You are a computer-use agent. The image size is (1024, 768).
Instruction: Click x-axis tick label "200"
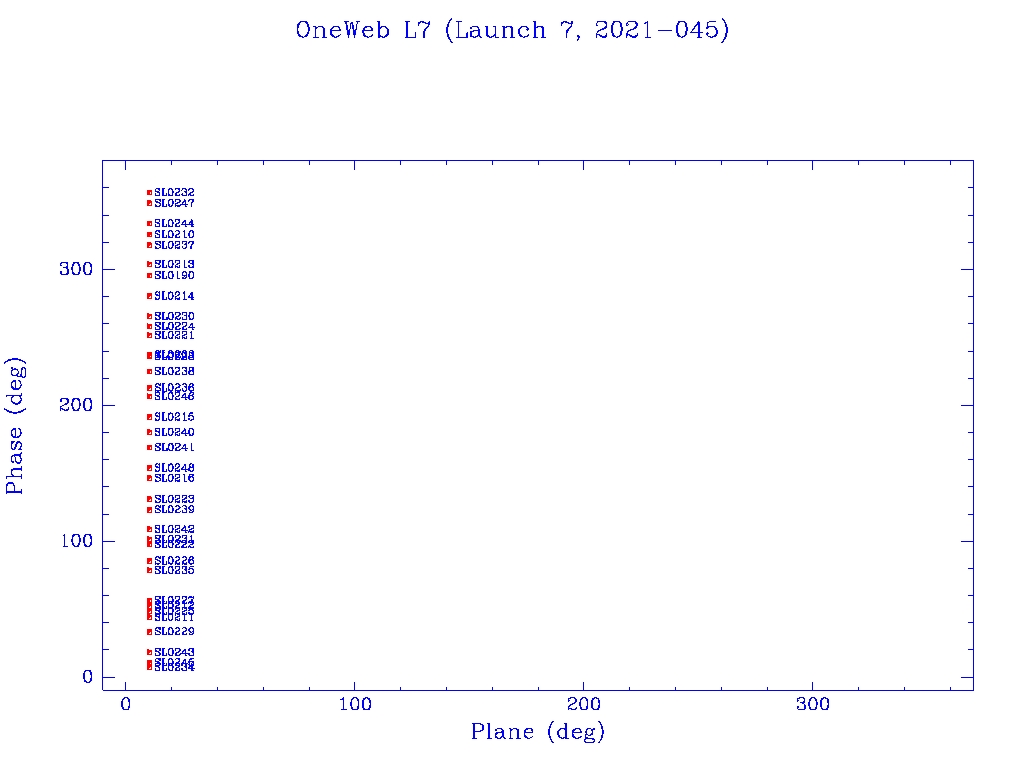click(x=583, y=705)
